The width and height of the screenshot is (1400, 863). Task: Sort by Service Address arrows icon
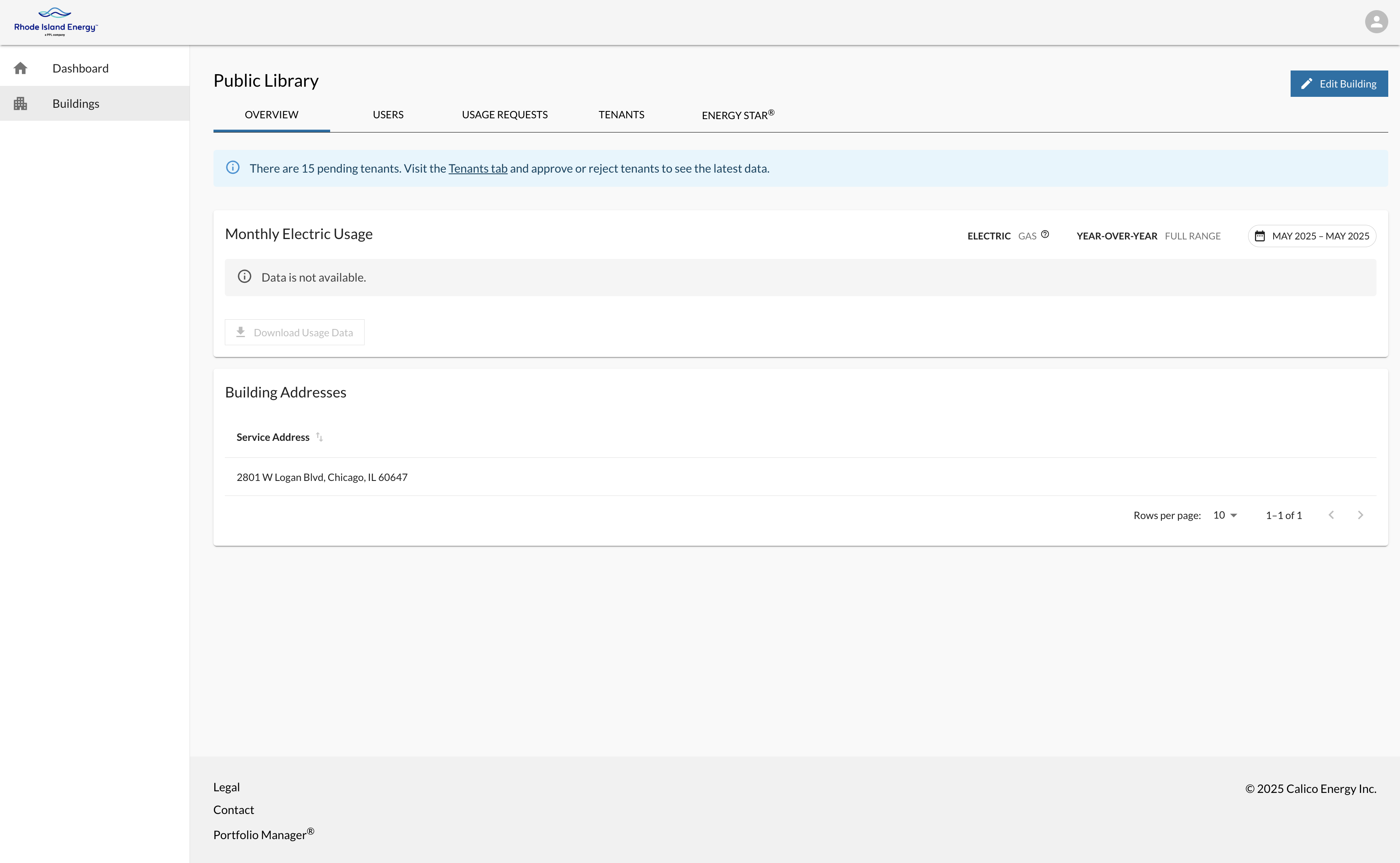tap(320, 437)
